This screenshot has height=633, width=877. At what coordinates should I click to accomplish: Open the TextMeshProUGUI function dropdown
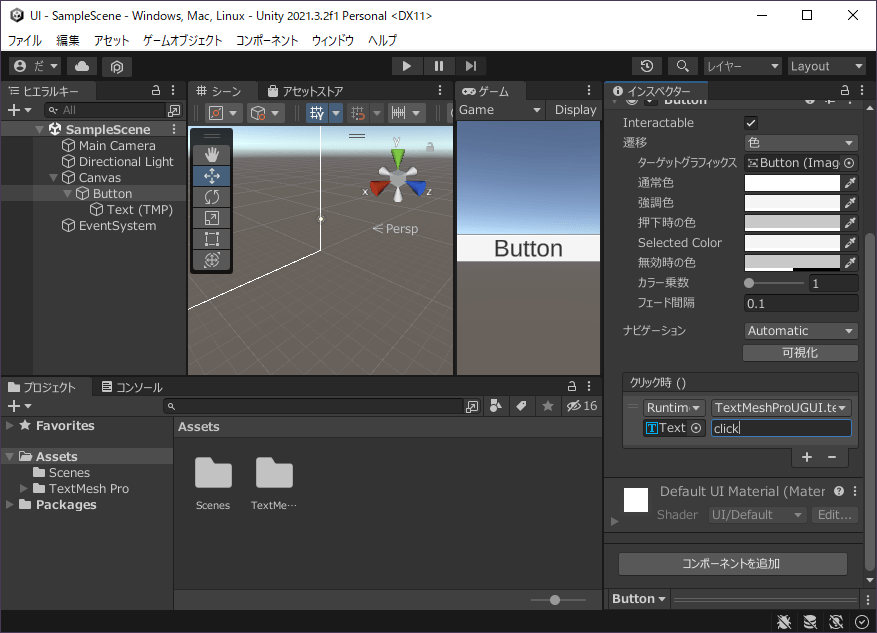[x=781, y=408]
